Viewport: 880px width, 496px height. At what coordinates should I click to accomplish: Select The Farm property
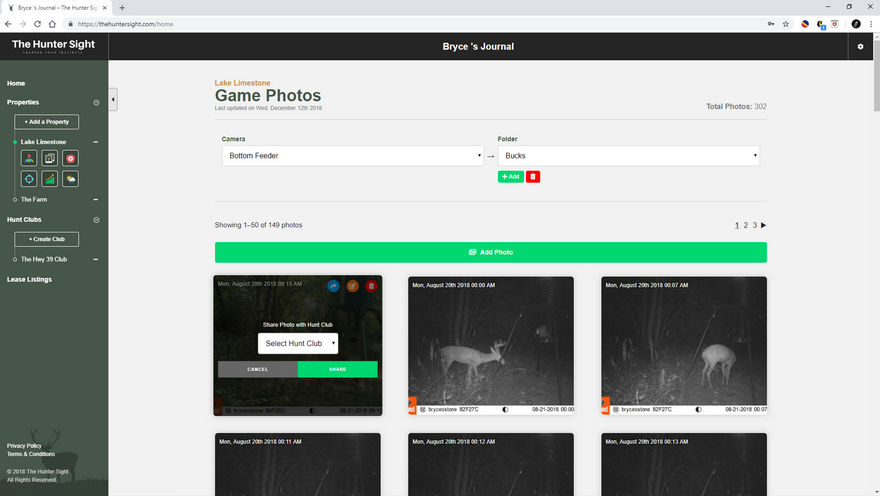point(34,200)
